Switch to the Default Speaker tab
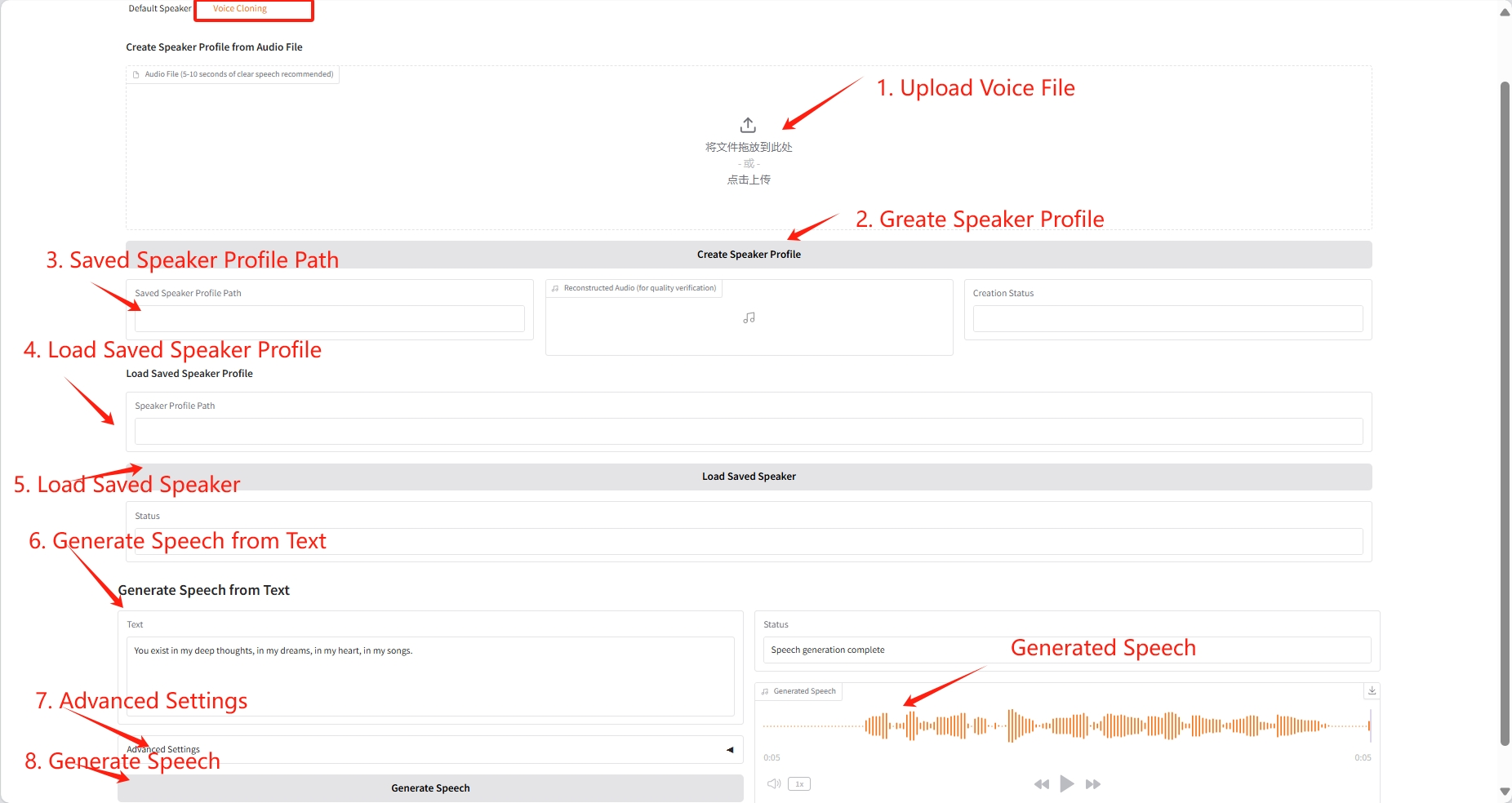1512x803 pixels. click(159, 9)
